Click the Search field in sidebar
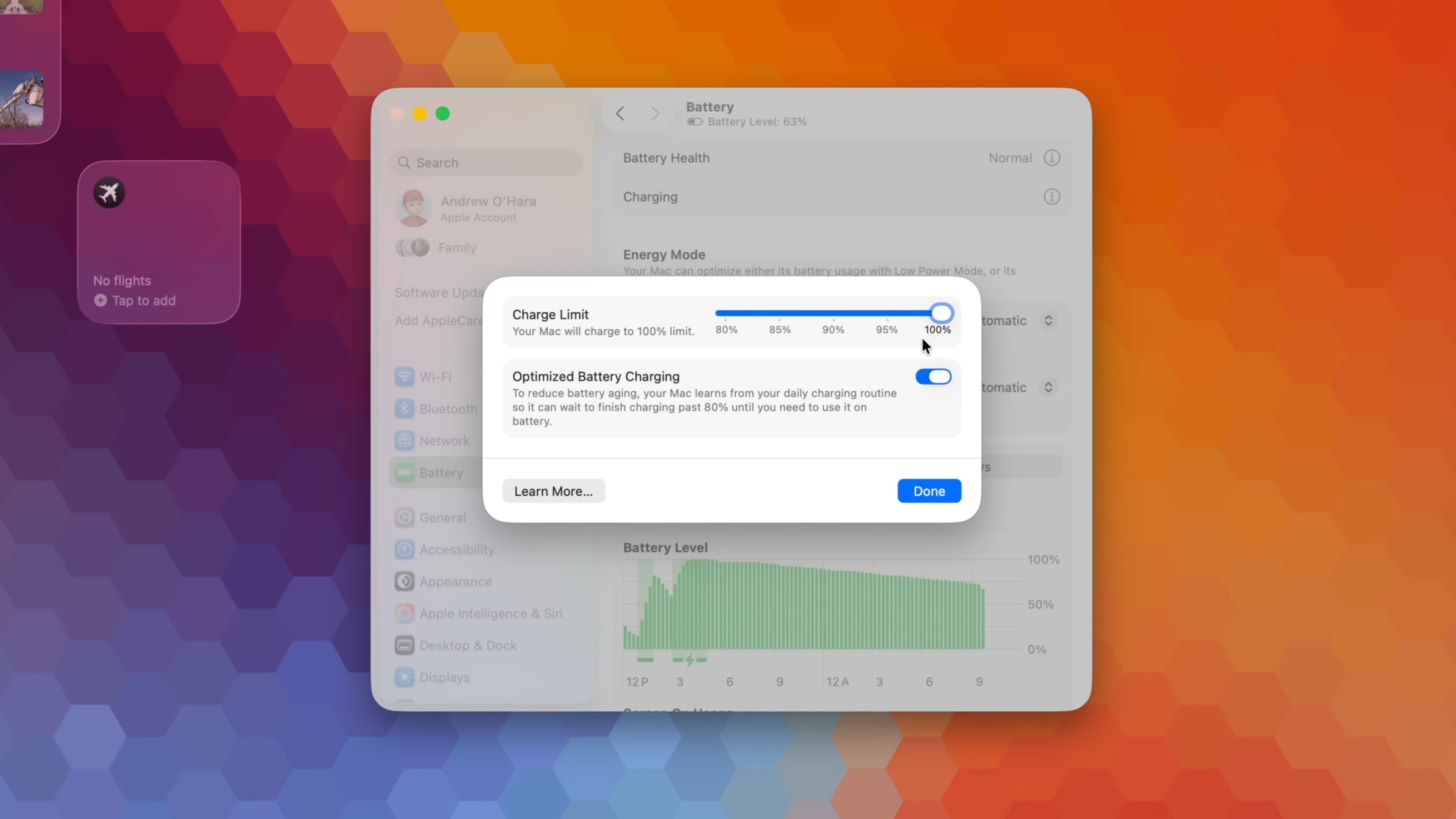Viewport: 1456px width, 819px height. point(486,163)
